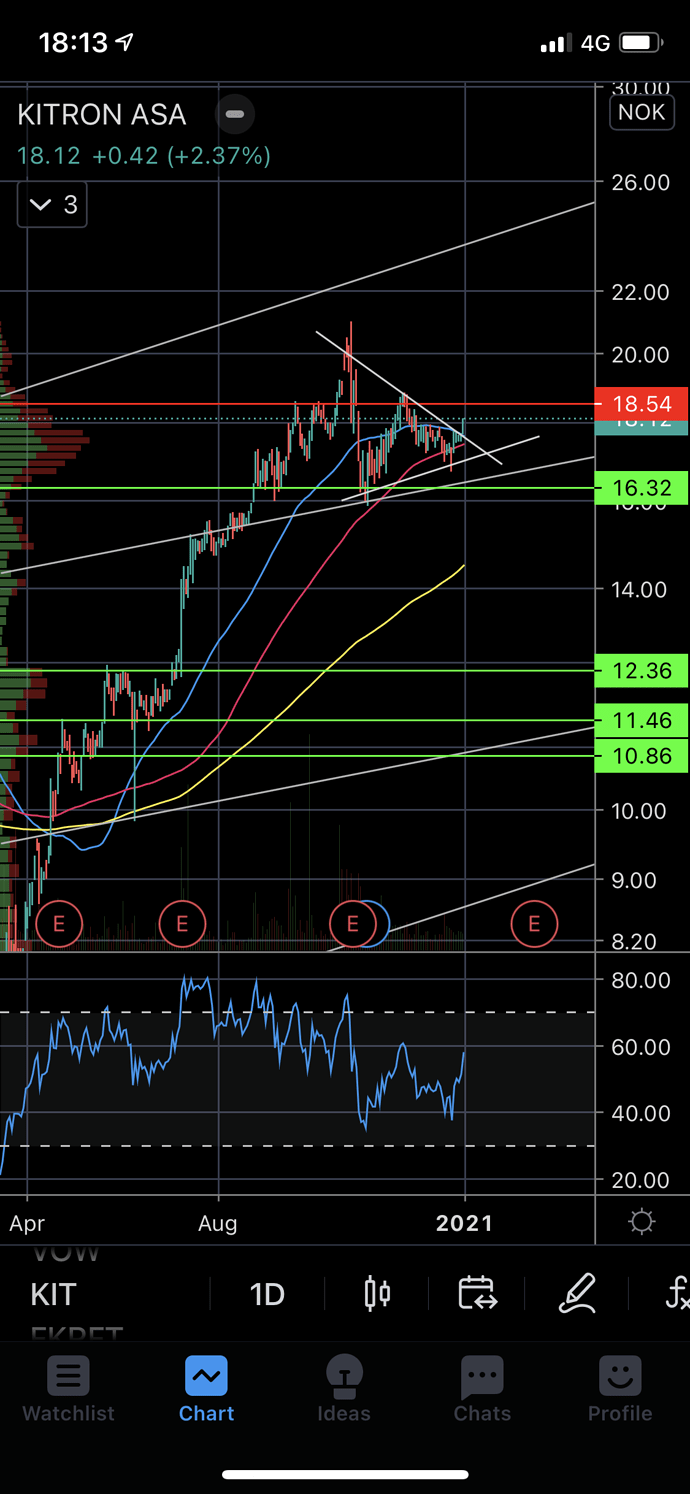Open the Watchlist tab
This screenshot has width=690, height=1494.
(x=68, y=1389)
